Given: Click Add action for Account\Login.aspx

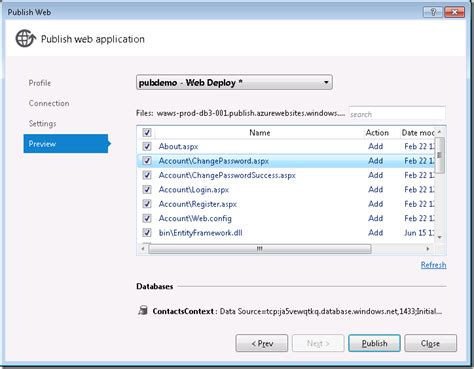Looking at the screenshot, I should point(375,189).
